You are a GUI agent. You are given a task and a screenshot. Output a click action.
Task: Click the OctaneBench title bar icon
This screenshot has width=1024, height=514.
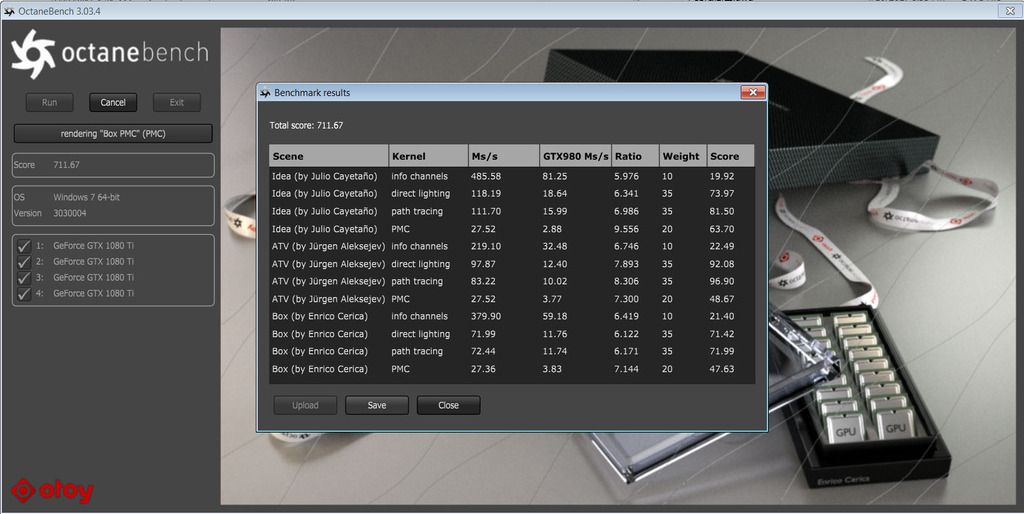[9, 11]
